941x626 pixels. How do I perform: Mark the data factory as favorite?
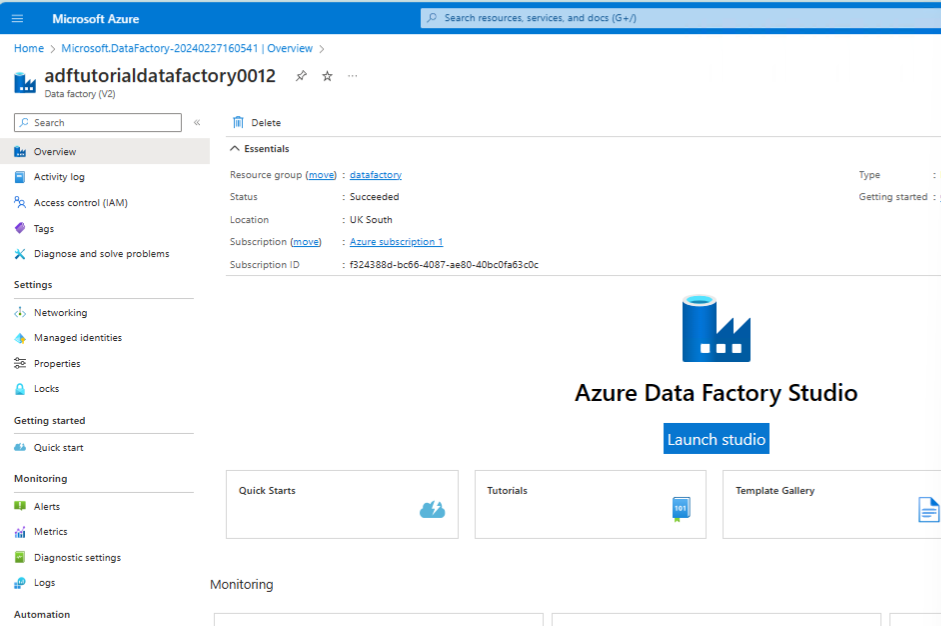pyautogui.click(x=327, y=76)
